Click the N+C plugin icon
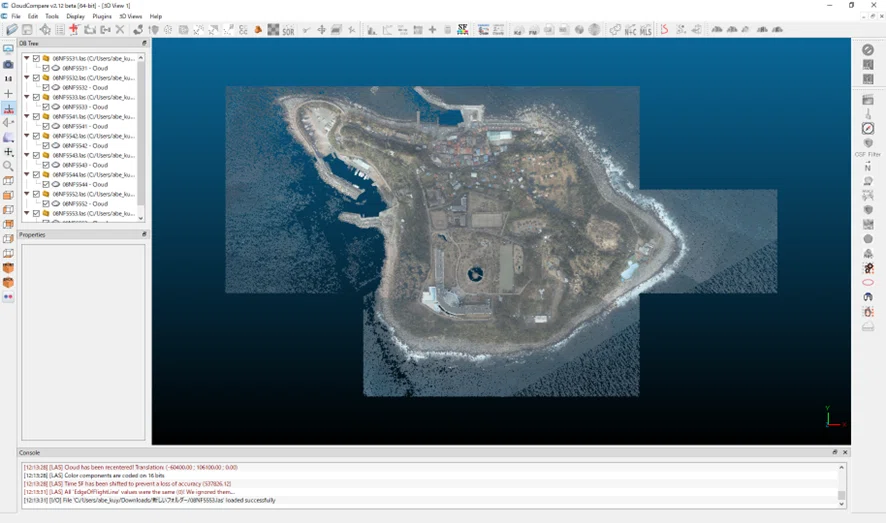This screenshot has height=523, width=886. (x=631, y=30)
